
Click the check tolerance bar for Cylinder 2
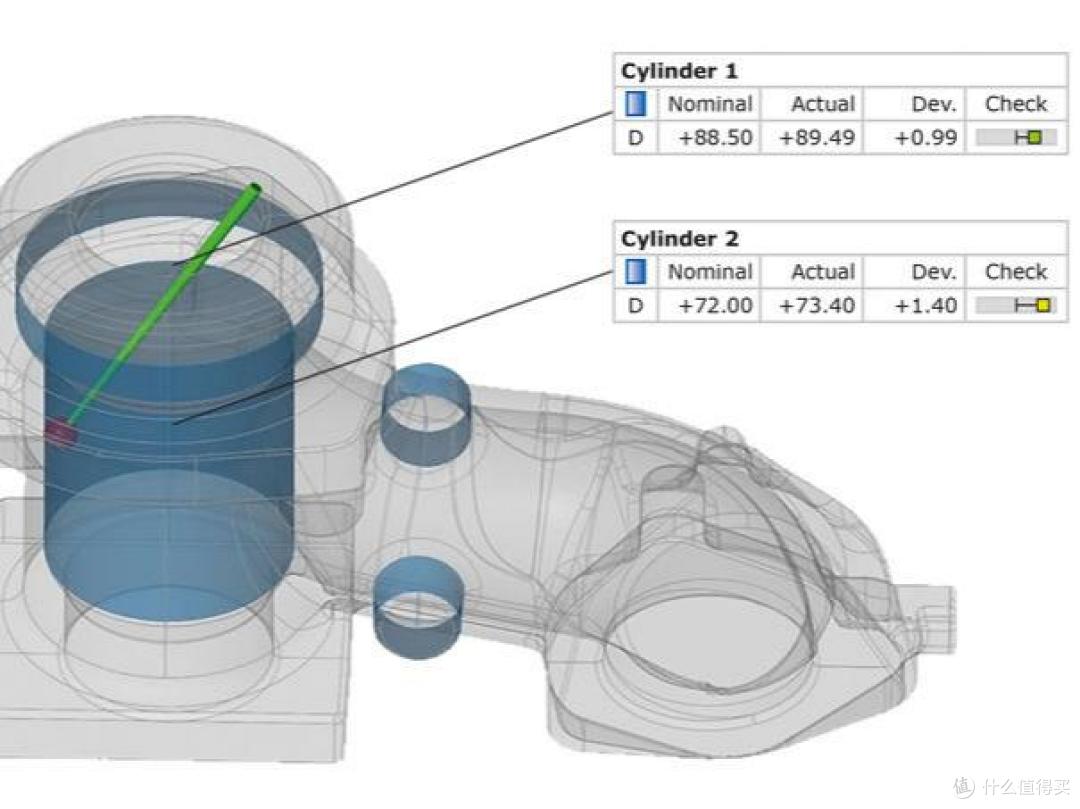pos(1016,305)
